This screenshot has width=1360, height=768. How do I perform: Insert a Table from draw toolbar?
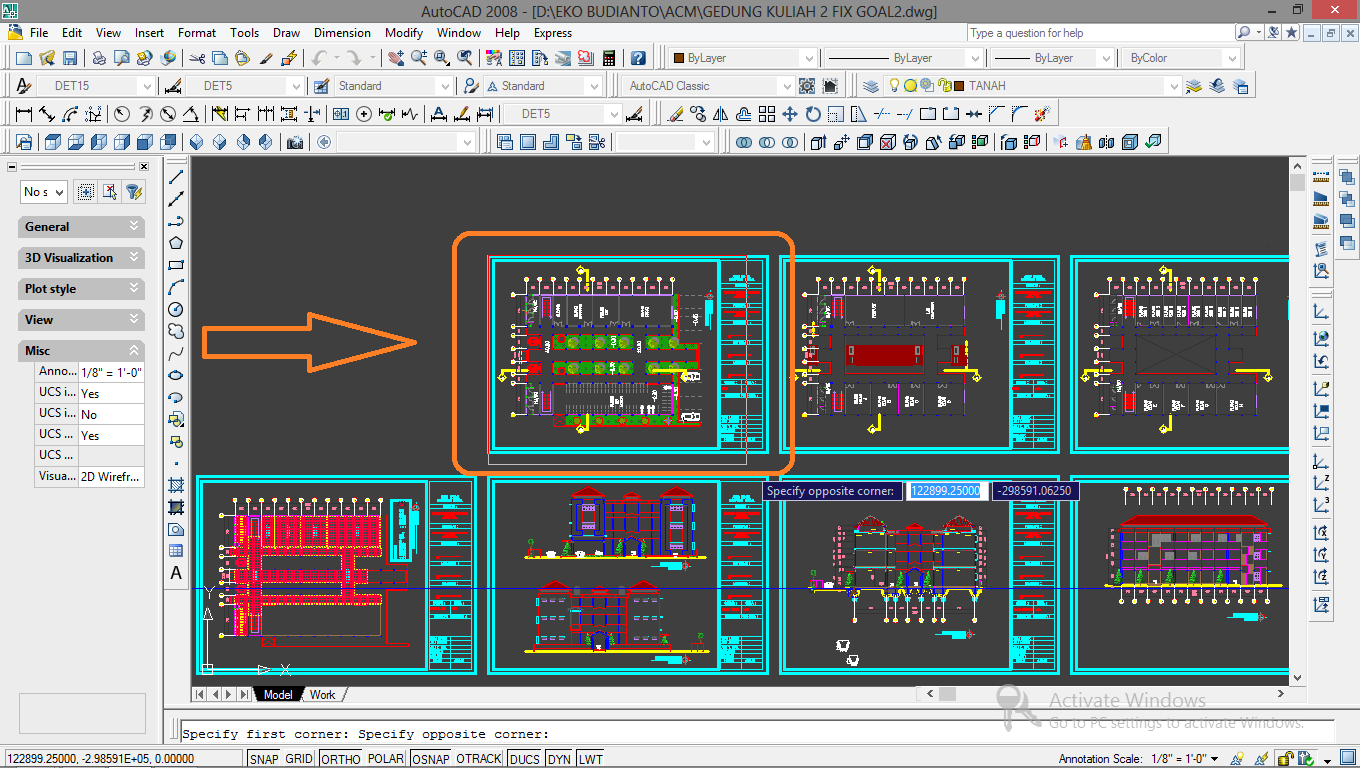pos(176,551)
